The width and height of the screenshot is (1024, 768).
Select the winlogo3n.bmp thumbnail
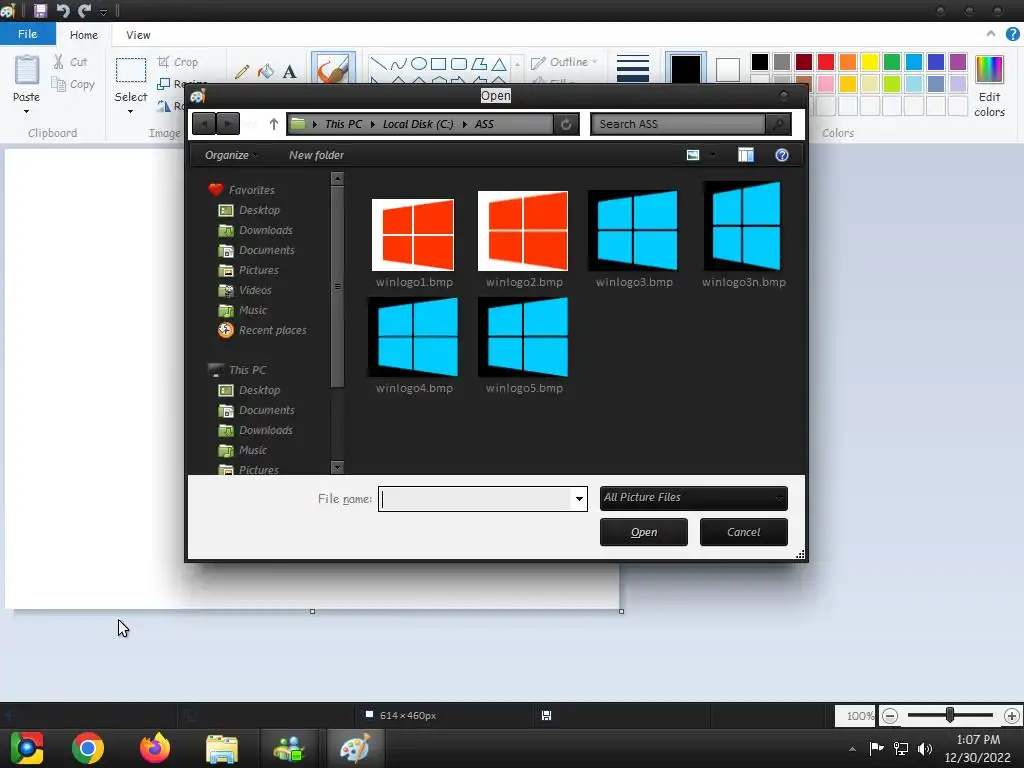744,226
